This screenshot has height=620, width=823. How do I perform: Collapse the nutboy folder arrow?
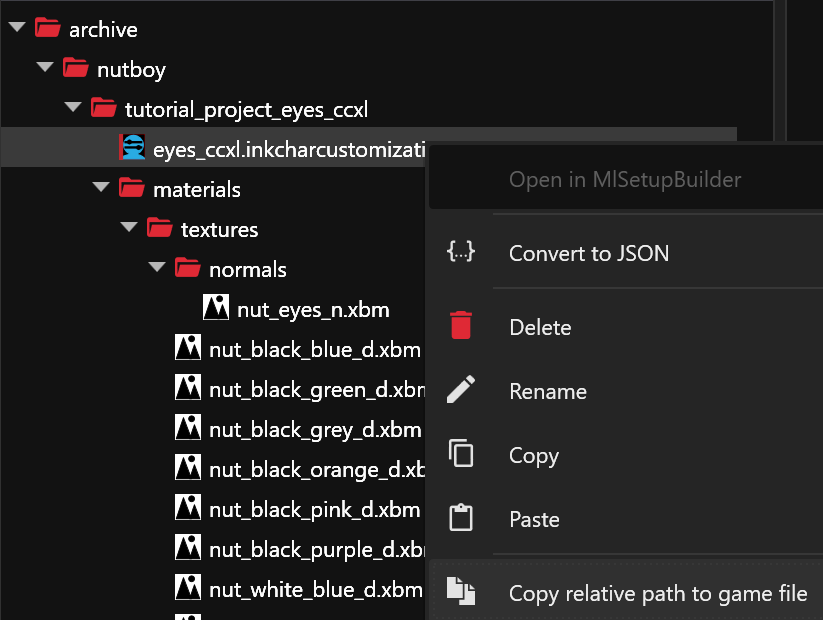[x=45, y=68]
